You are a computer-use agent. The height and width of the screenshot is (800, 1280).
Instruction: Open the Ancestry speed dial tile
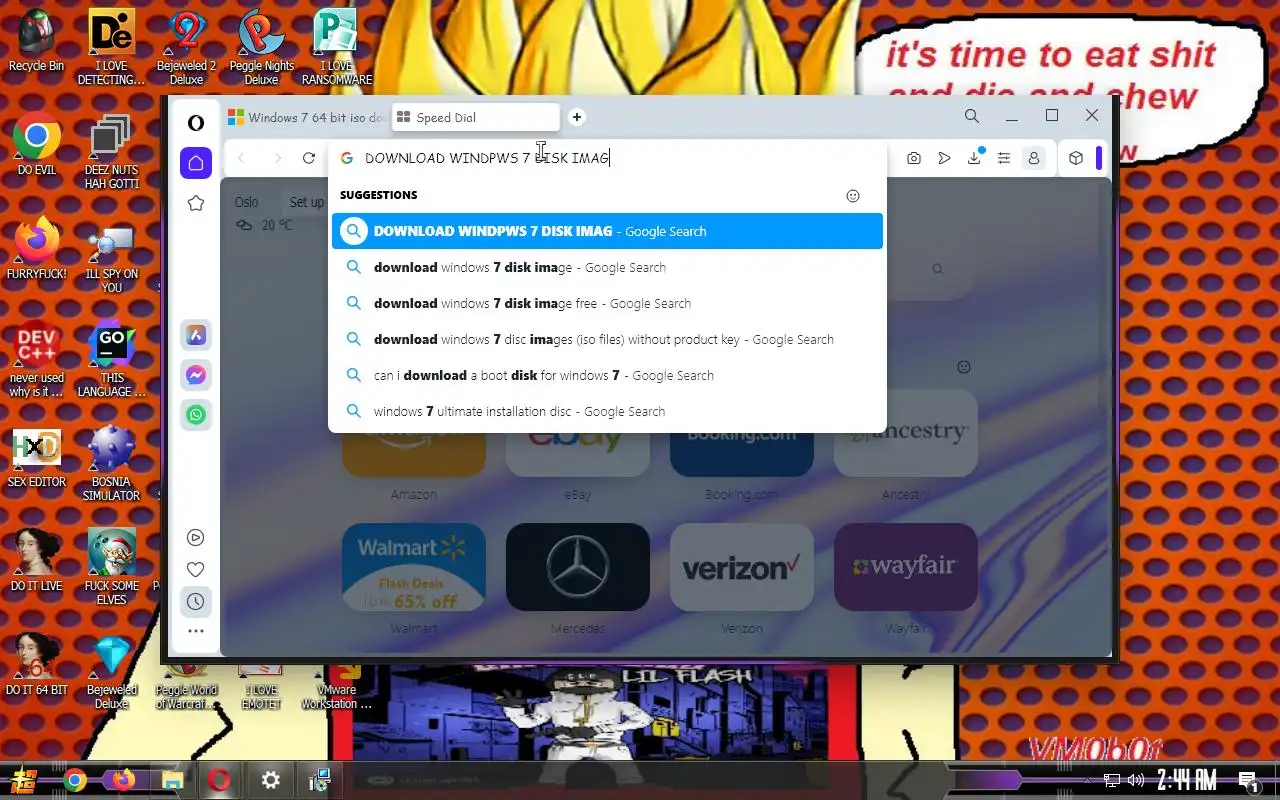point(906,433)
